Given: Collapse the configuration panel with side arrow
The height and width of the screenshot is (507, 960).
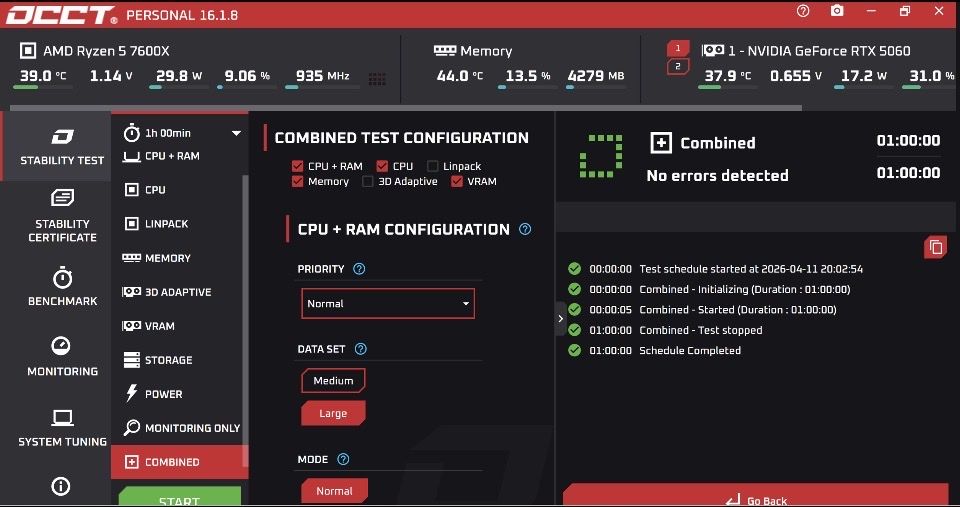Looking at the screenshot, I should 560,319.
